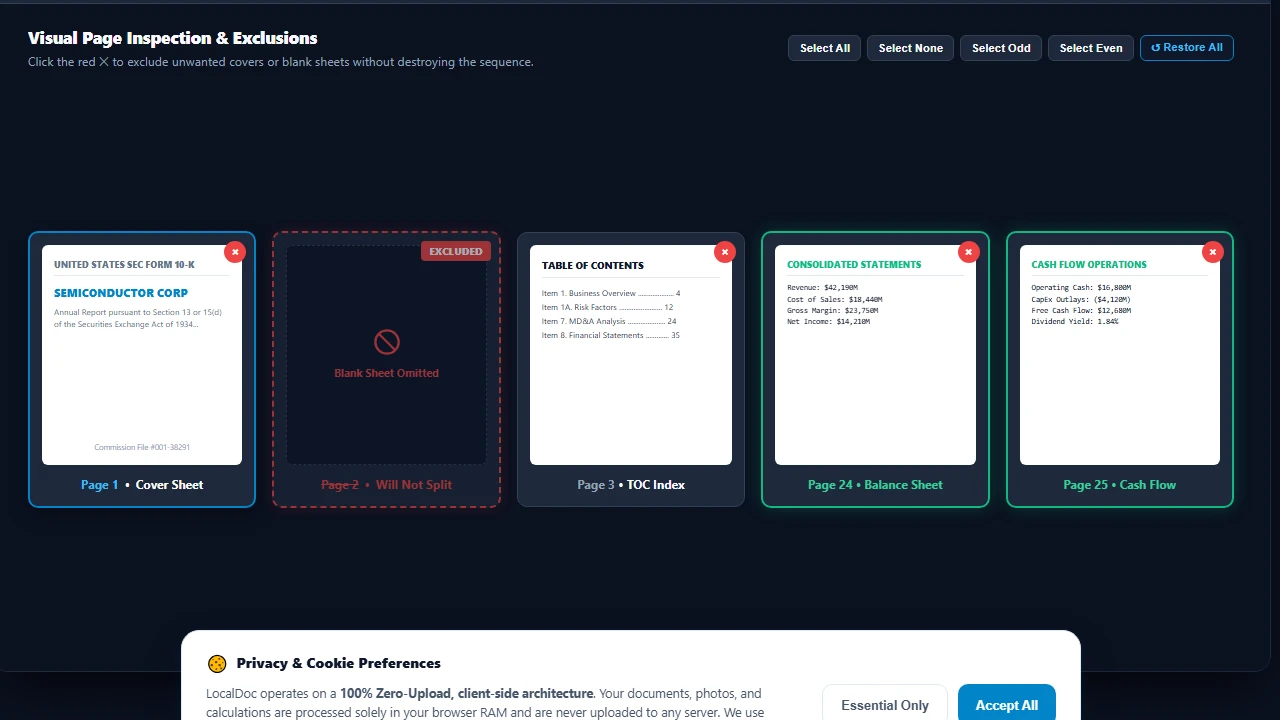Click 'Visual Page Inspection & Exclusions' heading
This screenshot has height=720, width=1280.
tap(172, 38)
